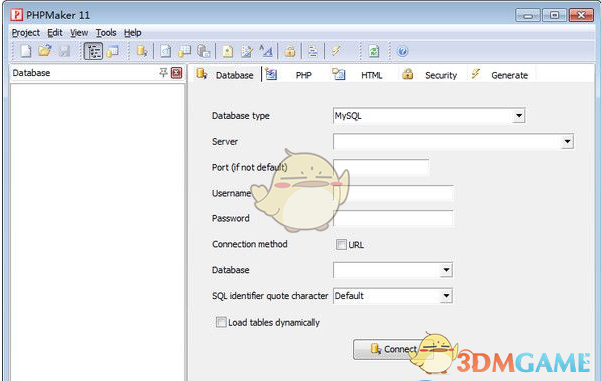Maximize the PHPMaker window

tap(554, 15)
